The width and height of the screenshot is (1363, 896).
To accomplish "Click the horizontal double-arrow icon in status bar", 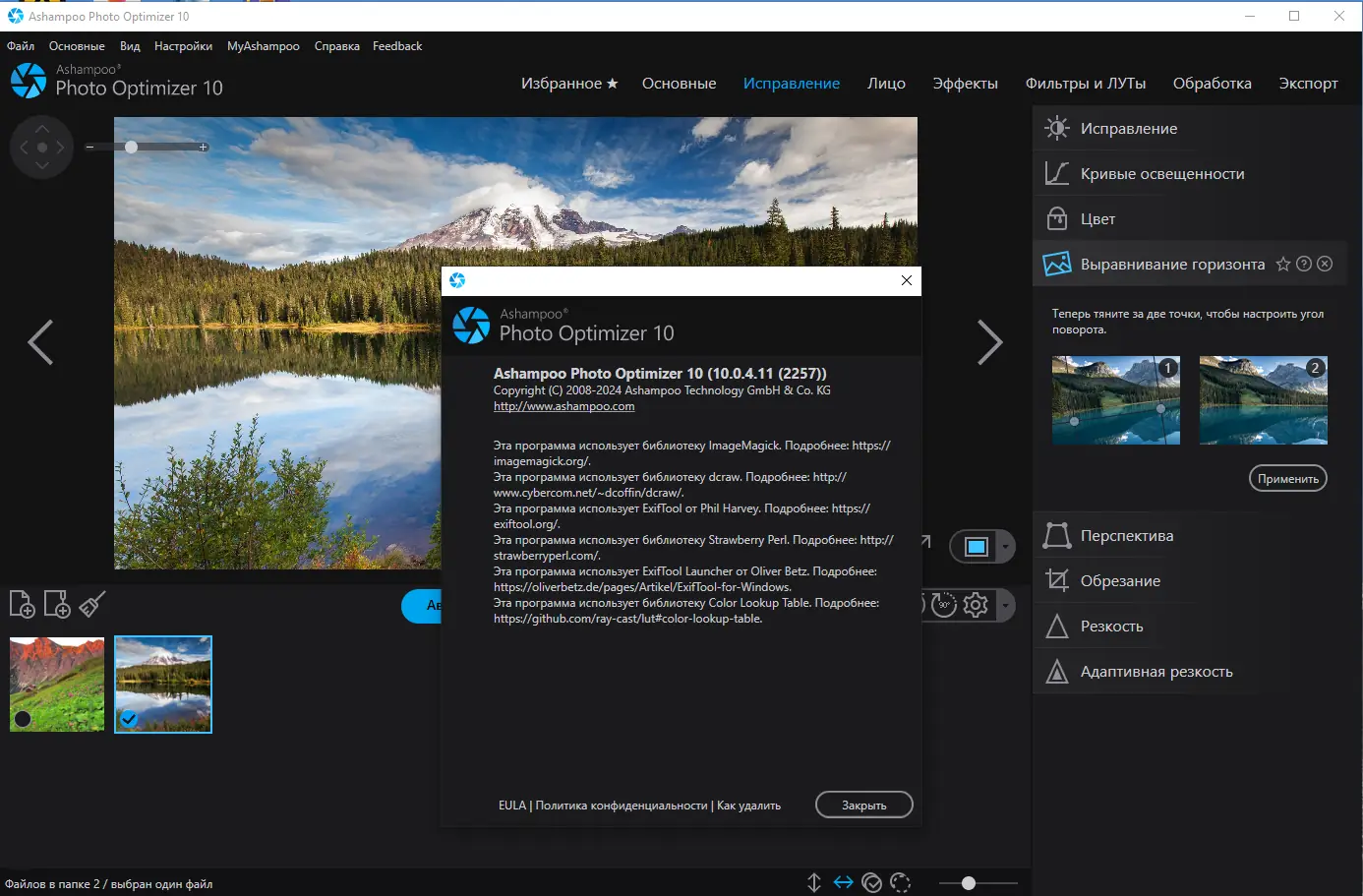I will coord(844,882).
